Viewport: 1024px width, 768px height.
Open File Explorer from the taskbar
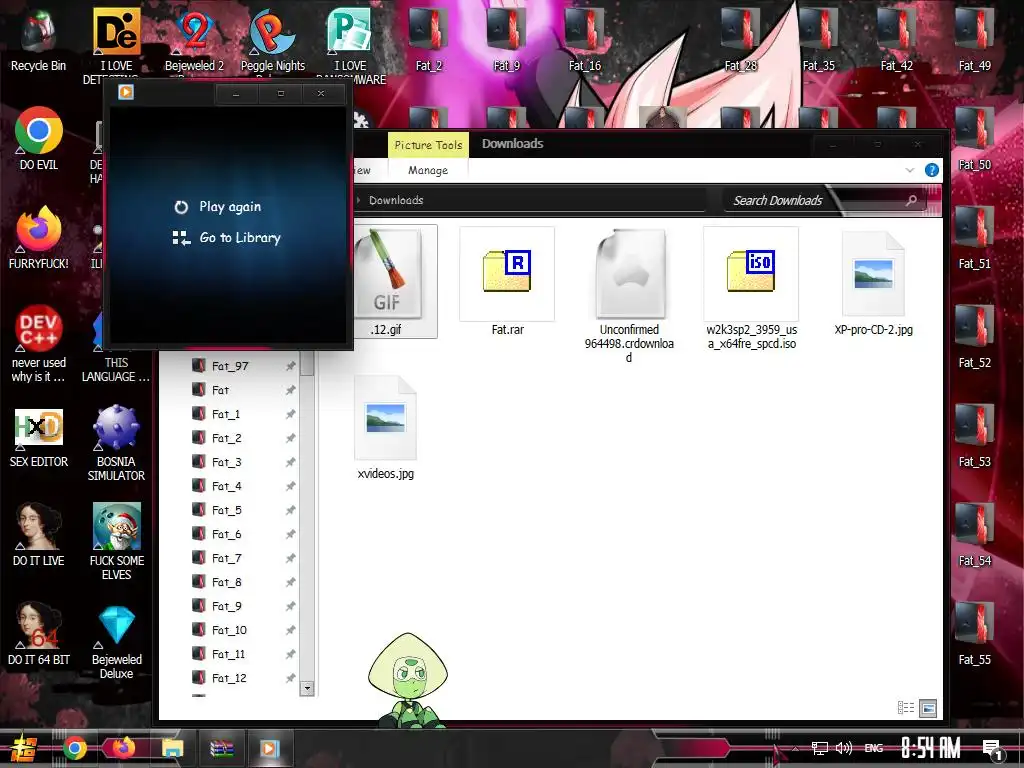[172, 748]
